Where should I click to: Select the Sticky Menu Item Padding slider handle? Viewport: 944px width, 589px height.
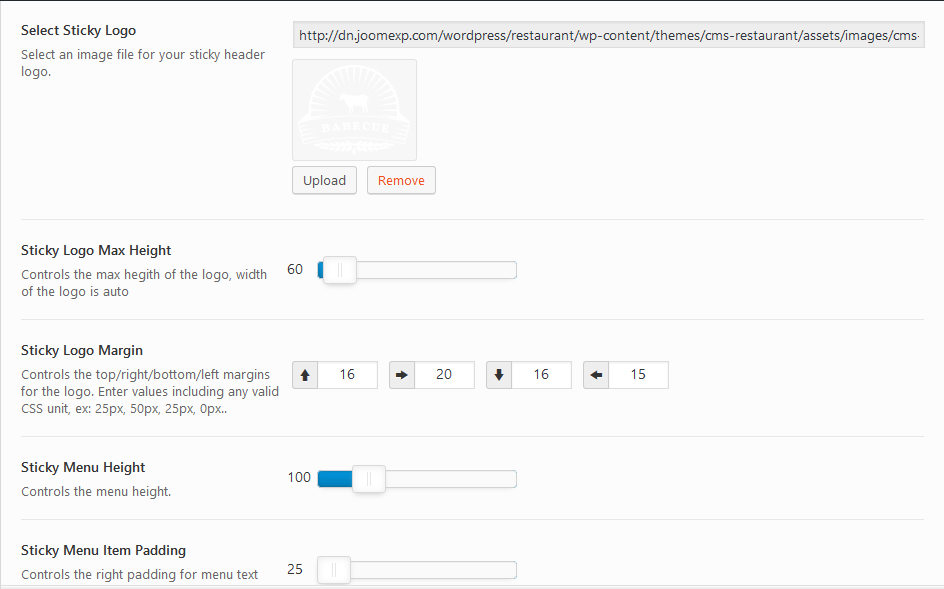point(334,570)
